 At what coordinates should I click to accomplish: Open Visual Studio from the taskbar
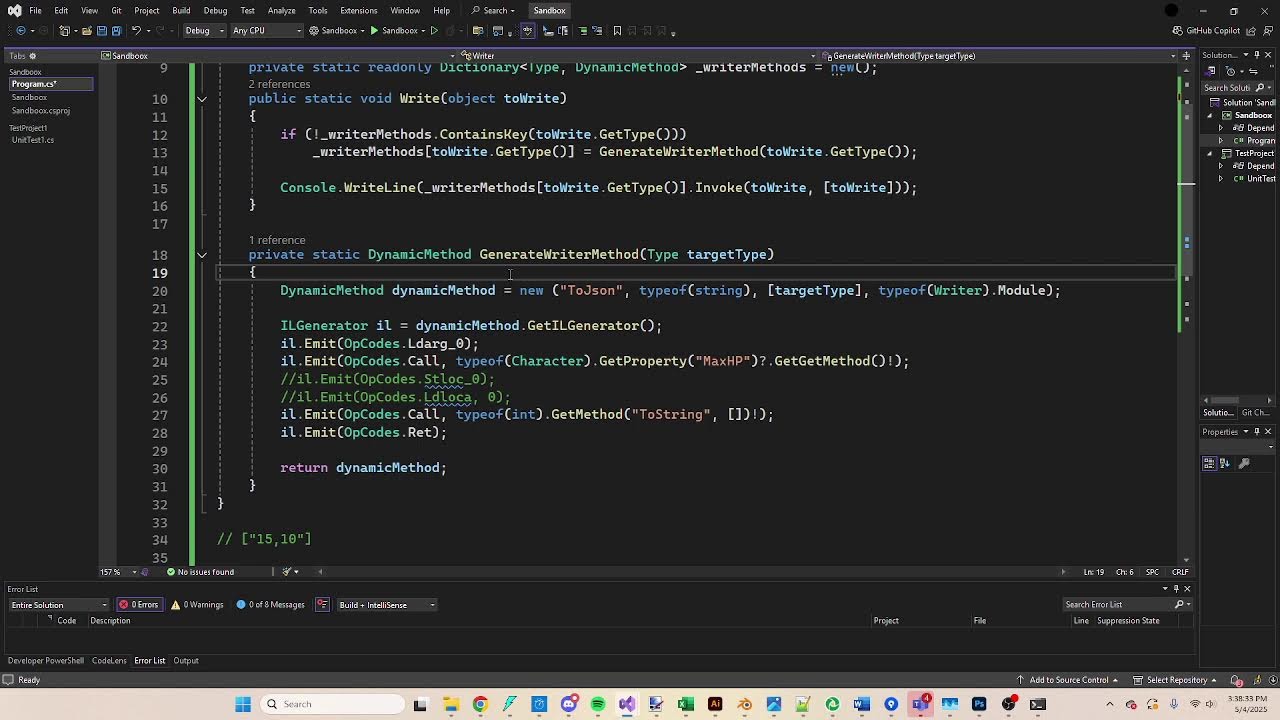coord(627,704)
